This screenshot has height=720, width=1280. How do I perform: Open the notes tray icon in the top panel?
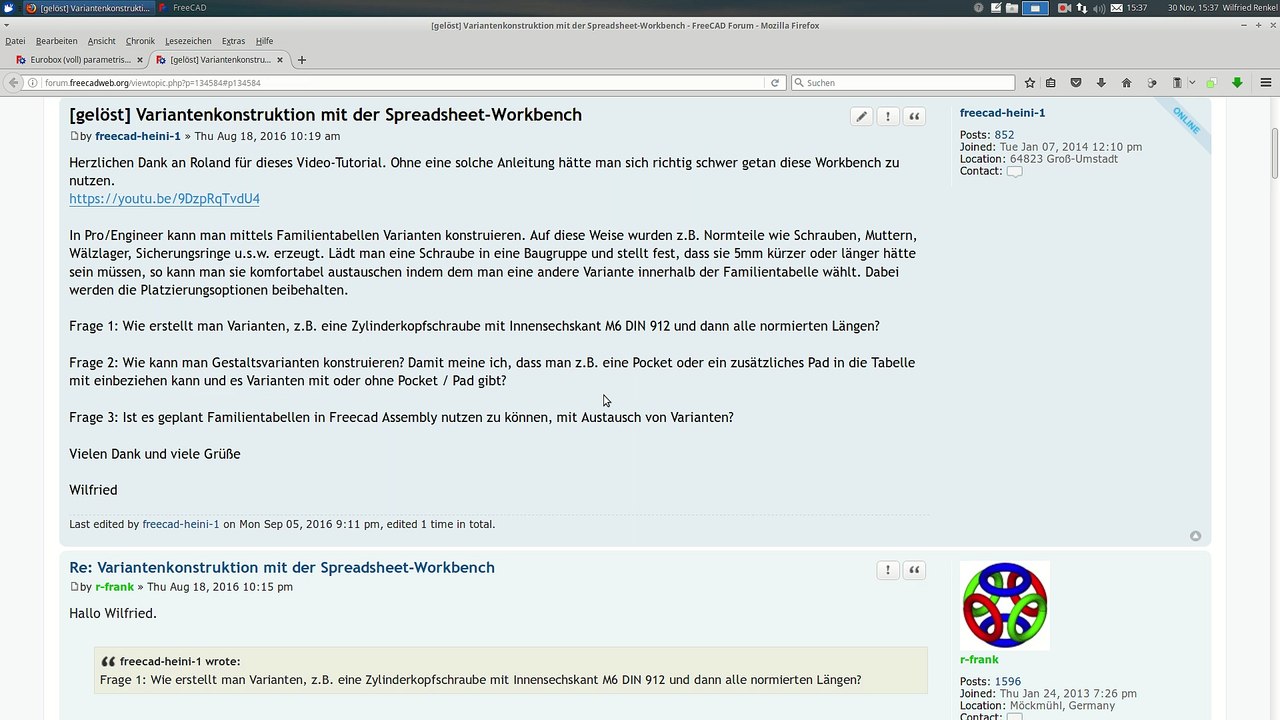pyautogui.click(x=995, y=8)
